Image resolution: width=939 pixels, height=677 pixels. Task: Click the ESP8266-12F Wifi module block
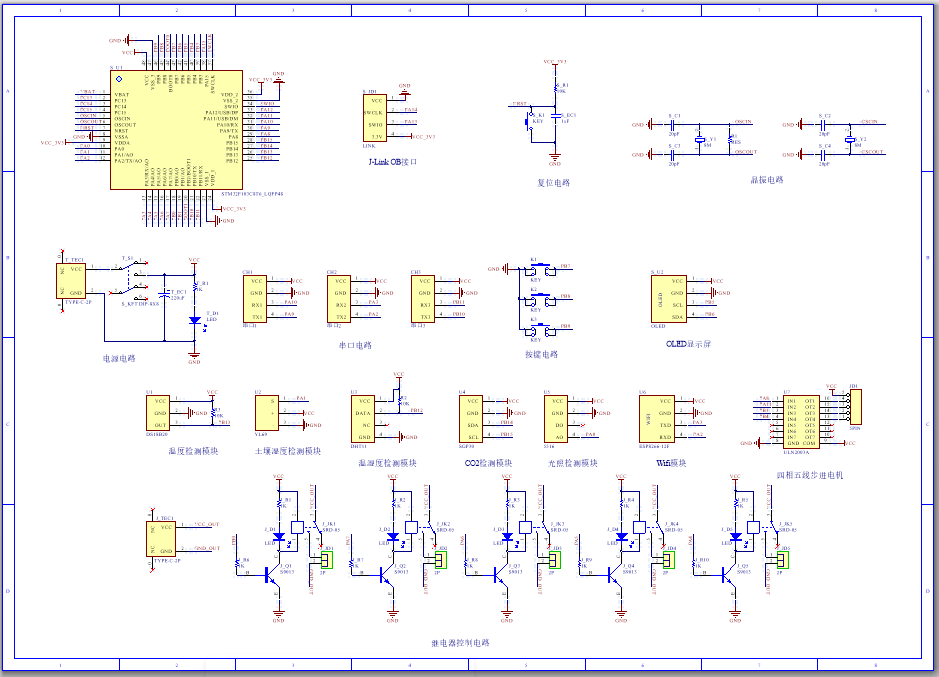click(x=657, y=419)
